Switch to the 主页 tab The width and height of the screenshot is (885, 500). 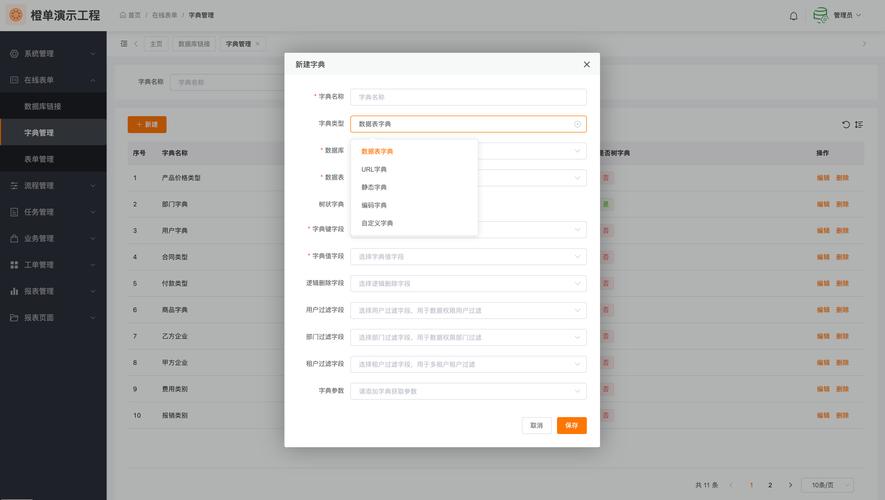[x=156, y=44]
